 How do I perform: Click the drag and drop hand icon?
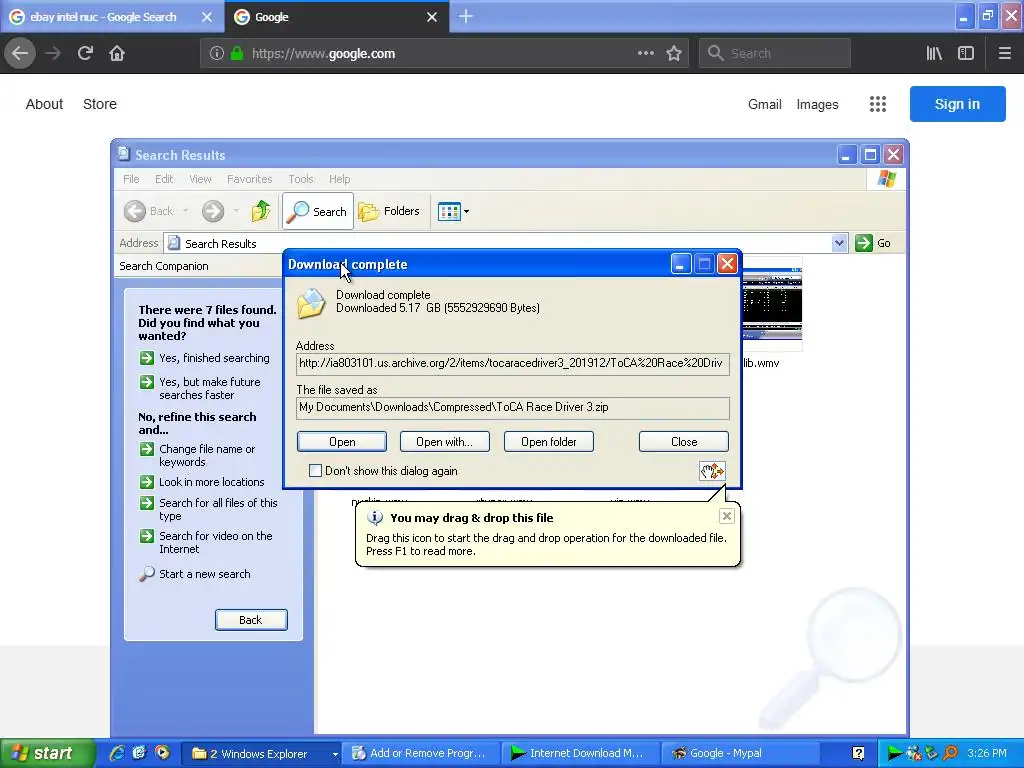pyautogui.click(x=712, y=471)
